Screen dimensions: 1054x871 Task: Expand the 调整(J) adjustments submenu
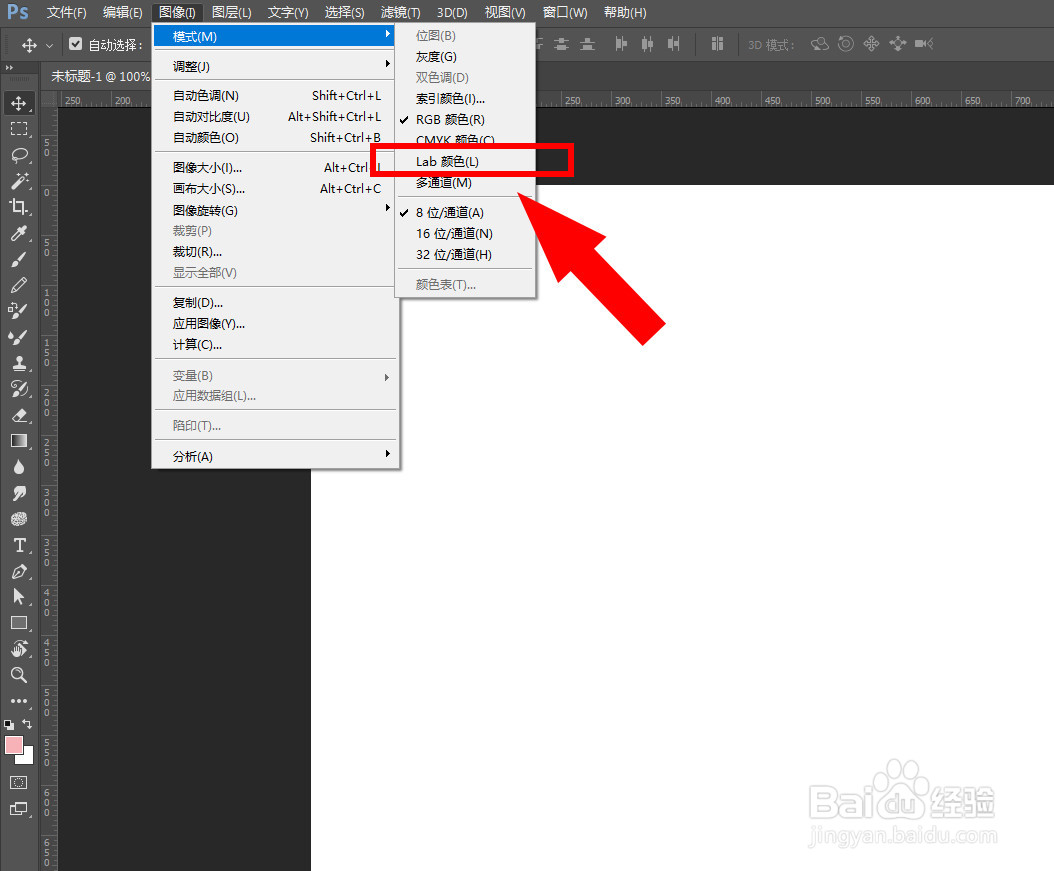pos(275,67)
